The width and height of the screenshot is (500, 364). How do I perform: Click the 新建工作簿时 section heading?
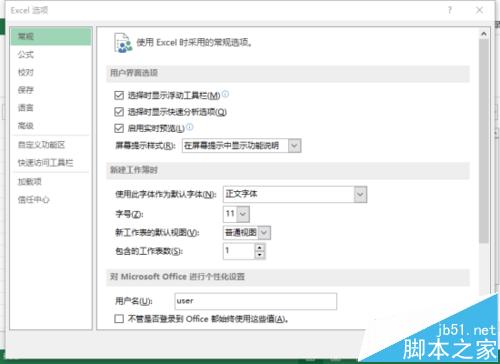point(134,170)
